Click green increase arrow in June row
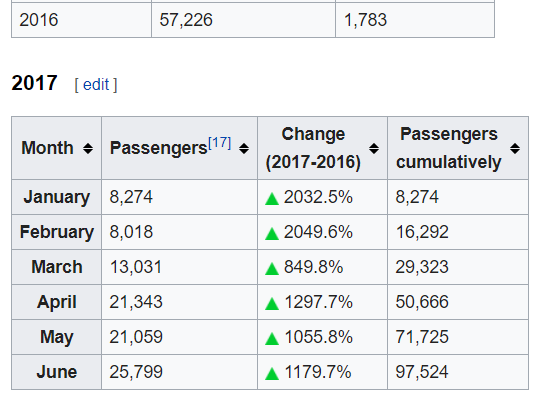 click(x=272, y=374)
